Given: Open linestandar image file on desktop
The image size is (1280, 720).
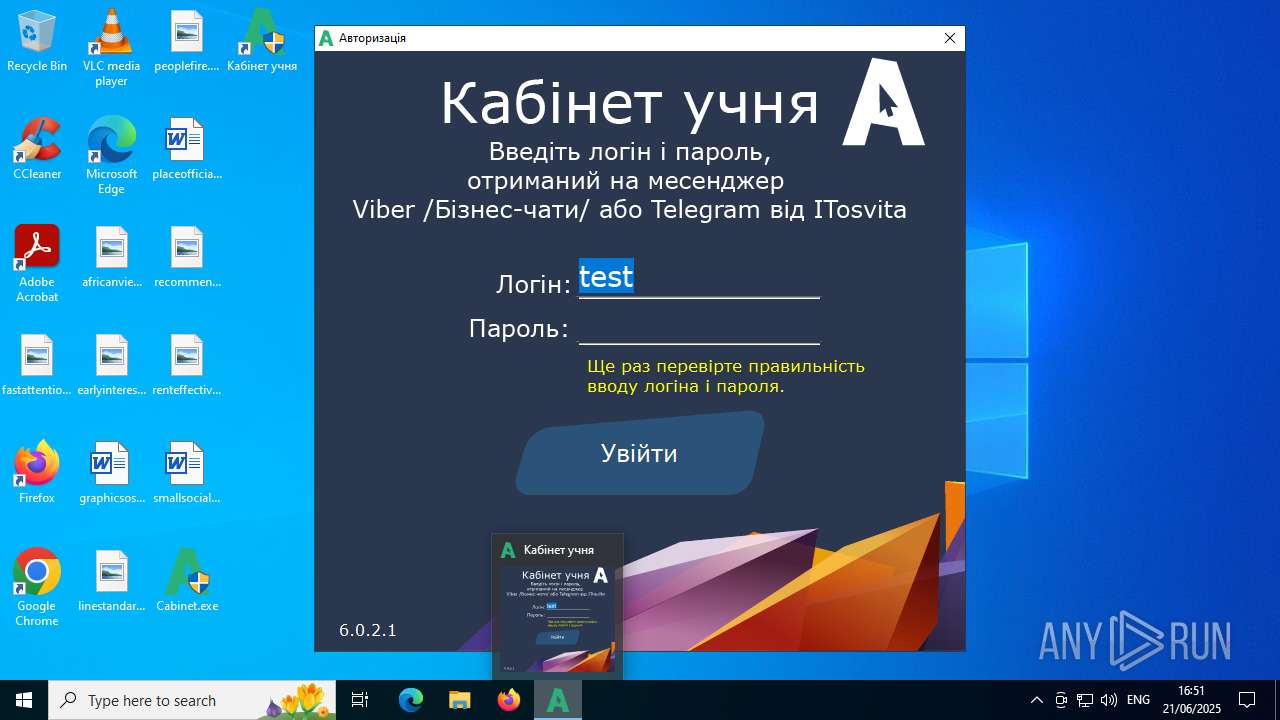Looking at the screenshot, I should pos(111,581).
